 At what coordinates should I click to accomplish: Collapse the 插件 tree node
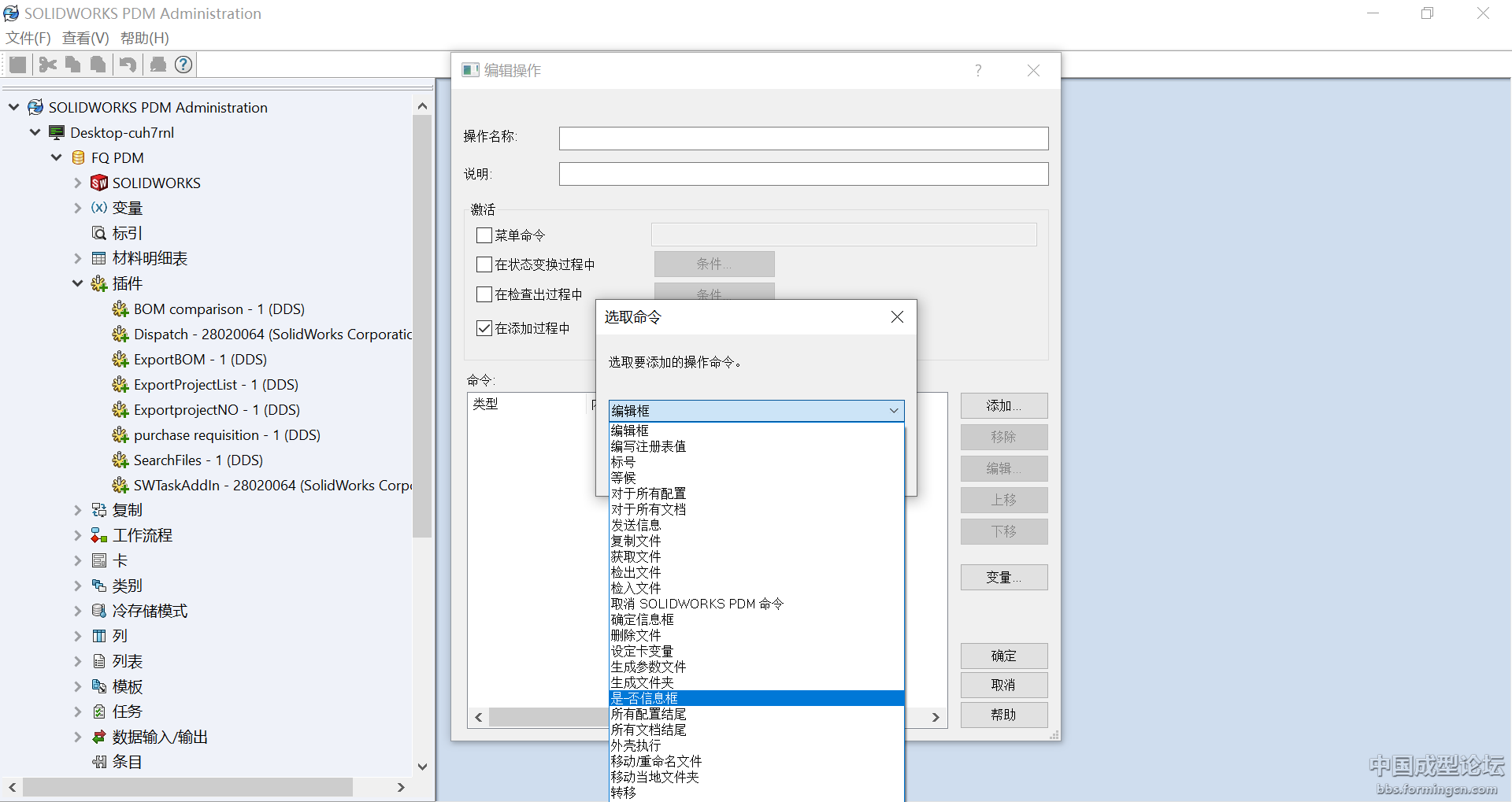[x=77, y=284]
